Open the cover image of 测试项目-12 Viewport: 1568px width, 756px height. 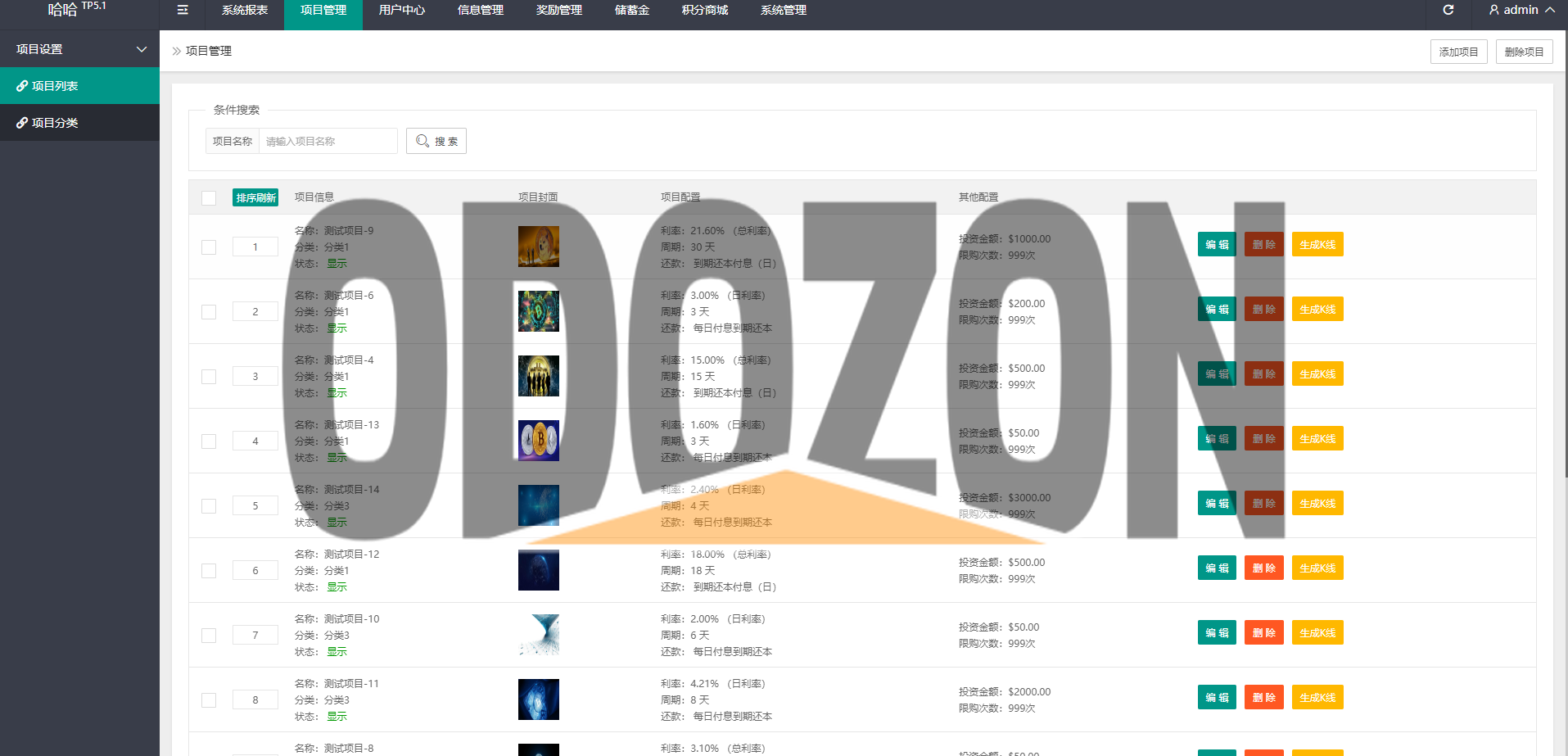(x=539, y=570)
